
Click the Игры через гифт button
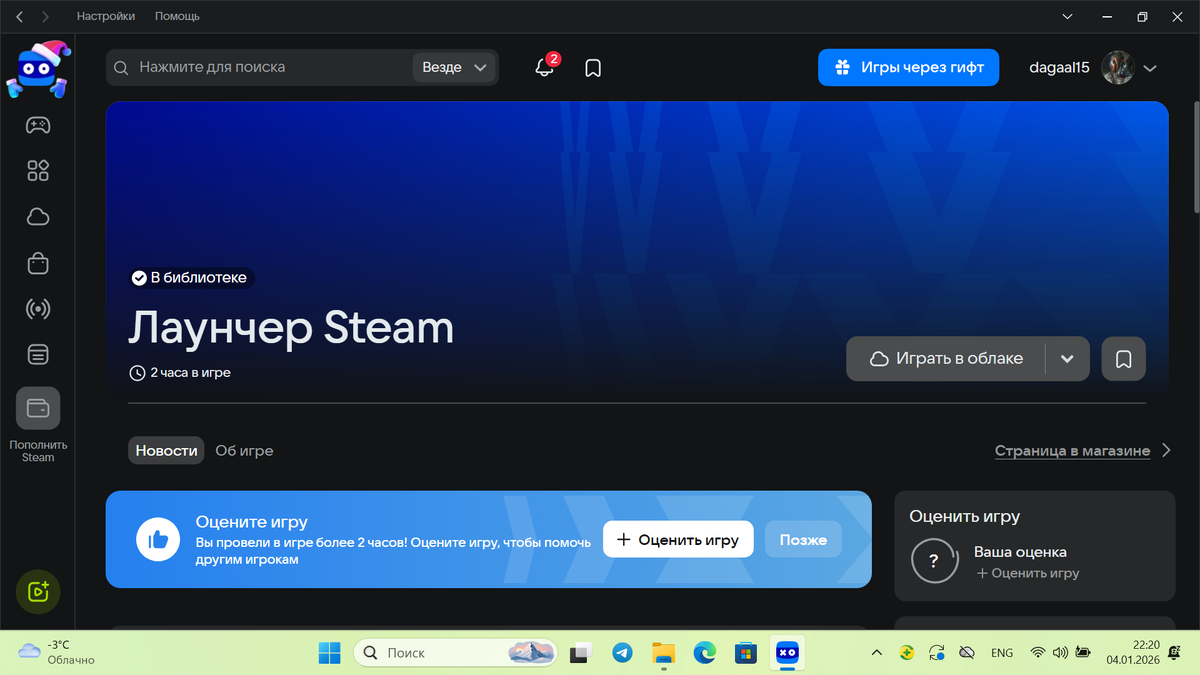[908, 67]
